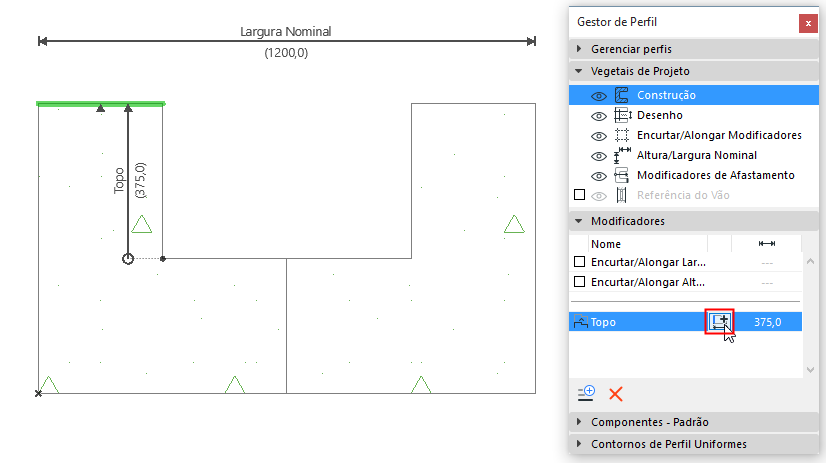Click the modifiers list scroll up arrow
The width and height of the screenshot is (826, 463).
(x=810, y=261)
